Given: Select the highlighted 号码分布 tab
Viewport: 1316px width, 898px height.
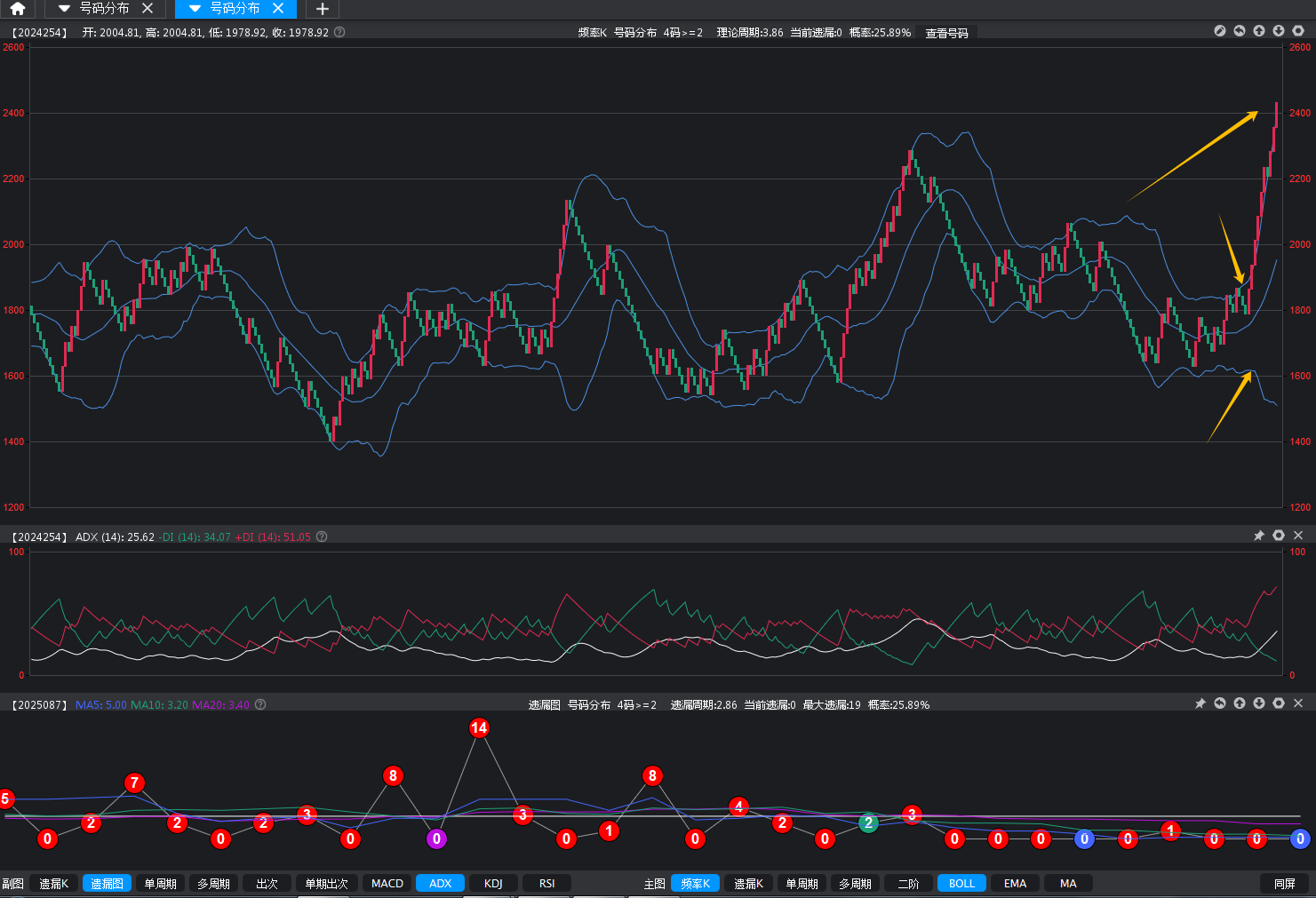Looking at the screenshot, I should click(x=235, y=8).
